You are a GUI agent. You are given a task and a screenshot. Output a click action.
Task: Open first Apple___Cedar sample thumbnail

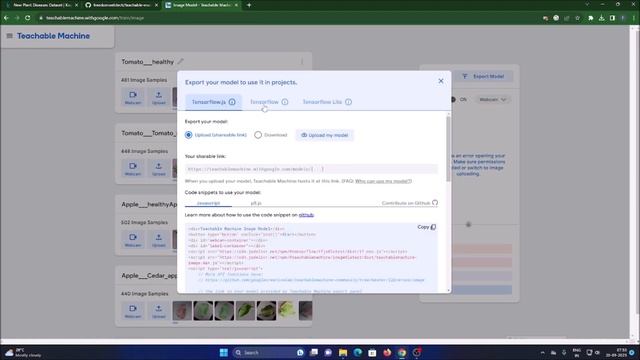click(x=182, y=311)
